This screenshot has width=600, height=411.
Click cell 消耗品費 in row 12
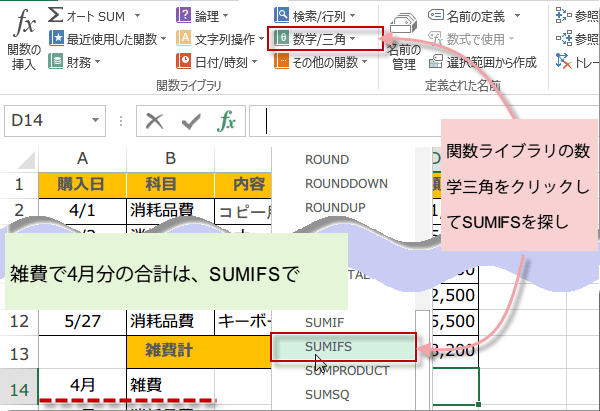(x=170, y=322)
